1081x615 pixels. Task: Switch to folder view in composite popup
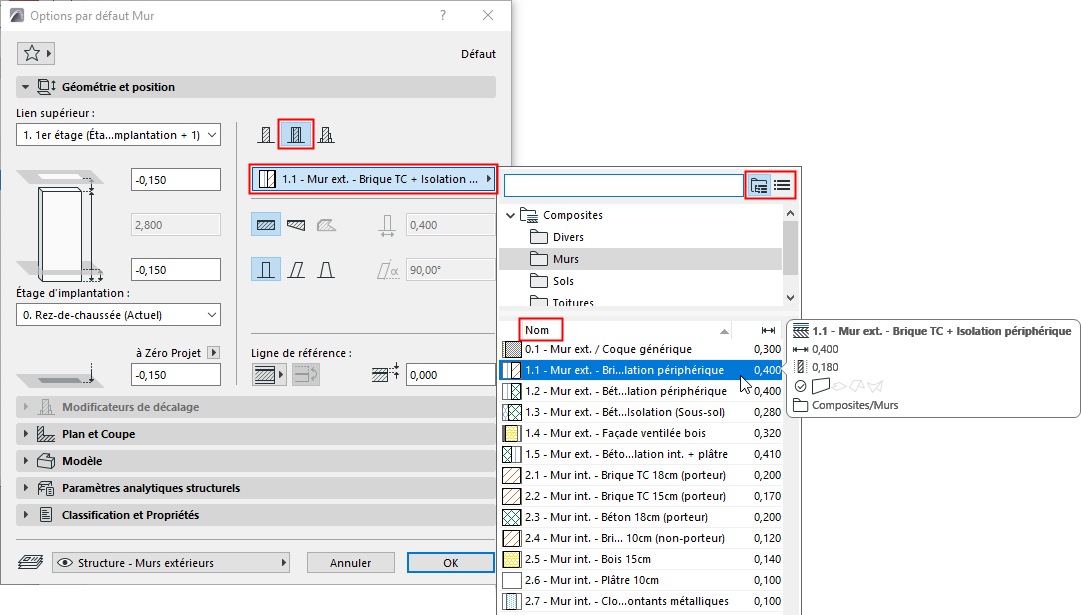pyautogui.click(x=759, y=185)
